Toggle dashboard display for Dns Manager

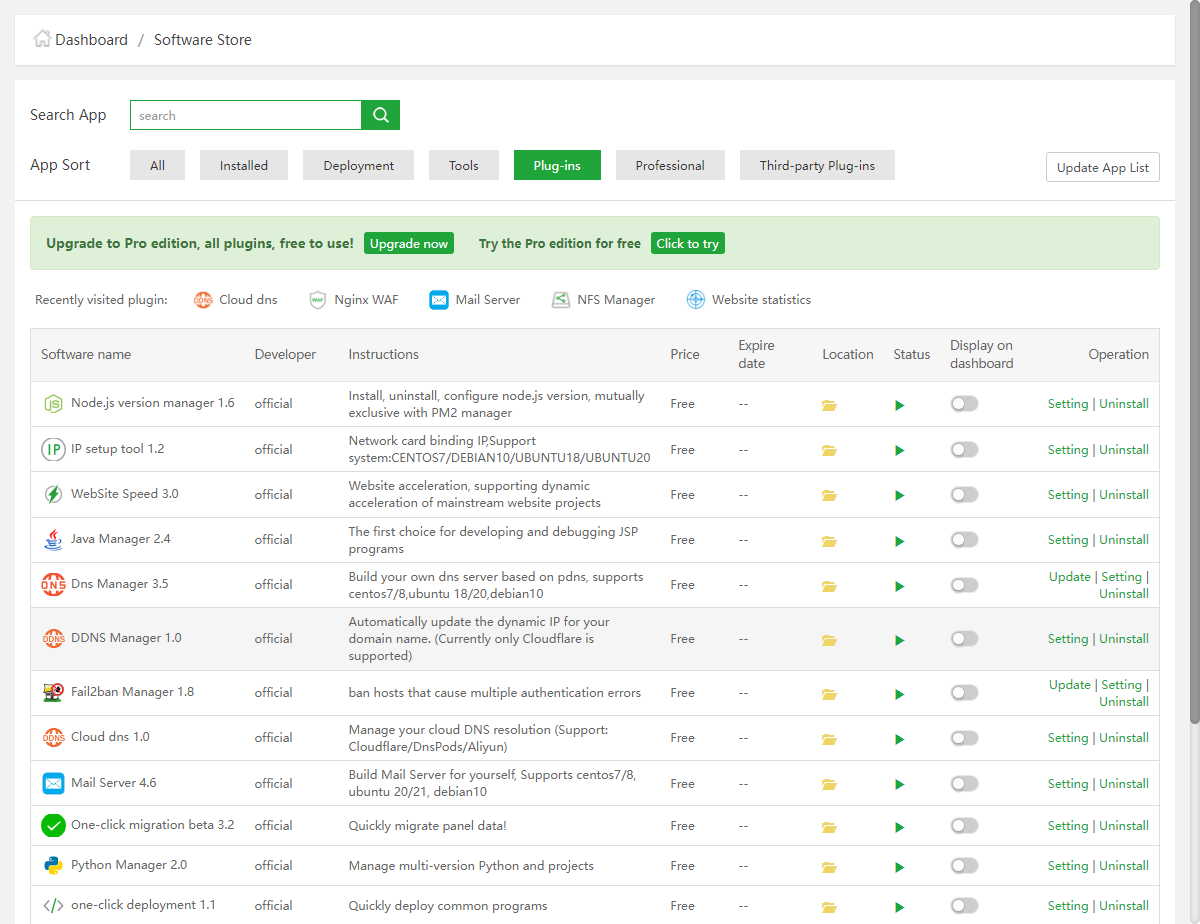[x=964, y=585]
